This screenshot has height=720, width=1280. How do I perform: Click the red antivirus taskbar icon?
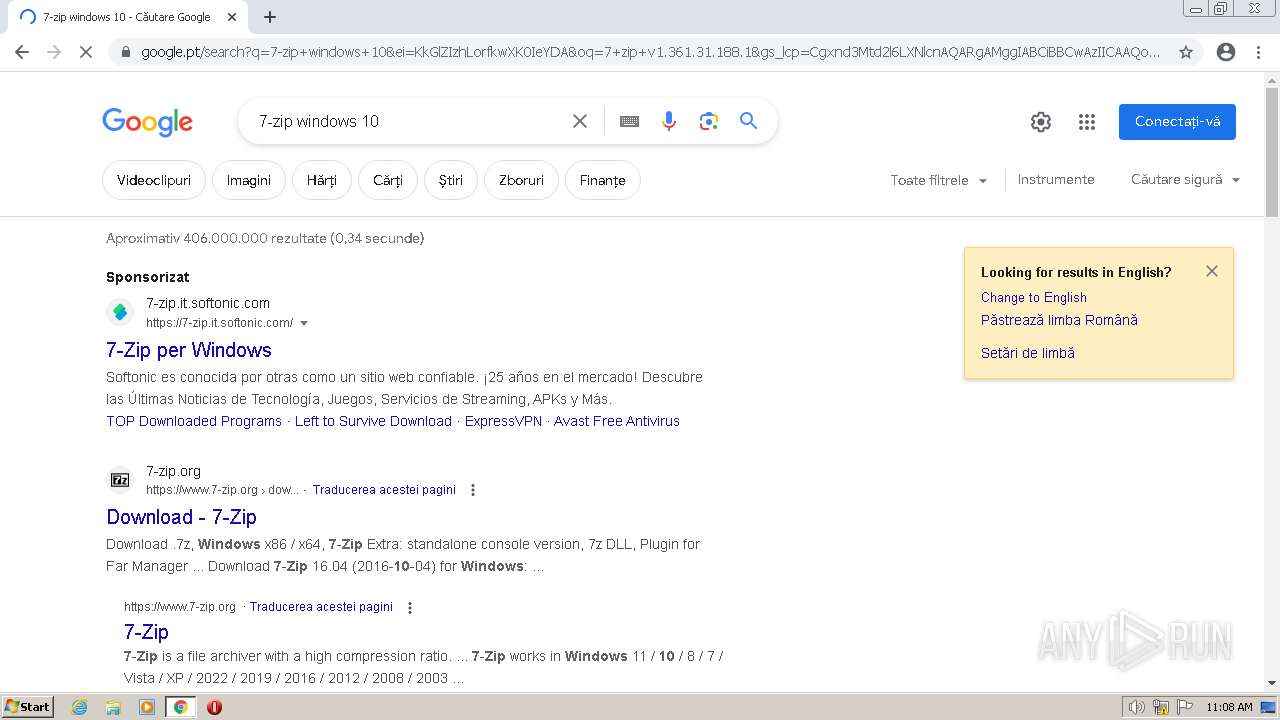pyautogui.click(x=214, y=707)
